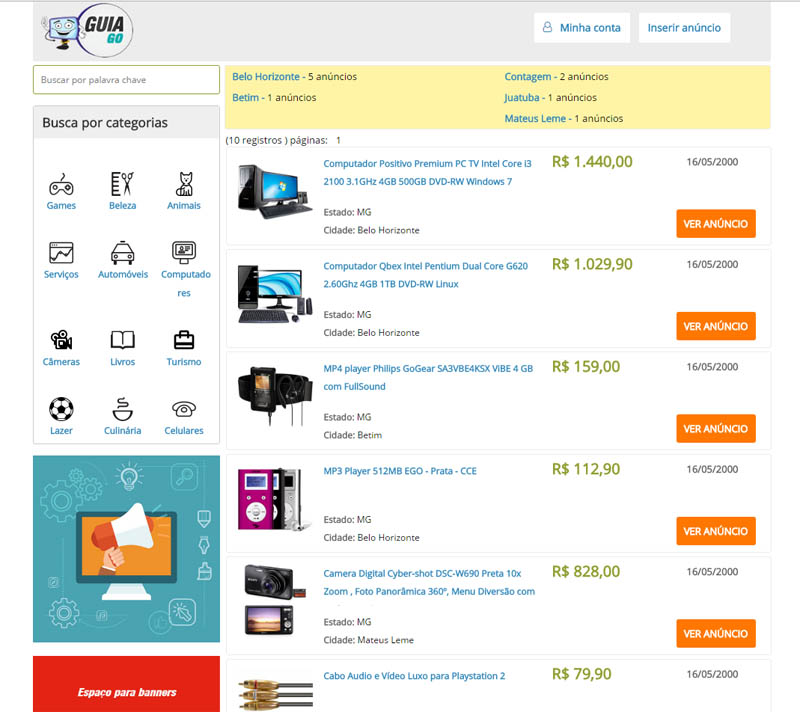800x712 pixels.
Task: Filter by Mateus Leme city link
Action: click(x=535, y=118)
